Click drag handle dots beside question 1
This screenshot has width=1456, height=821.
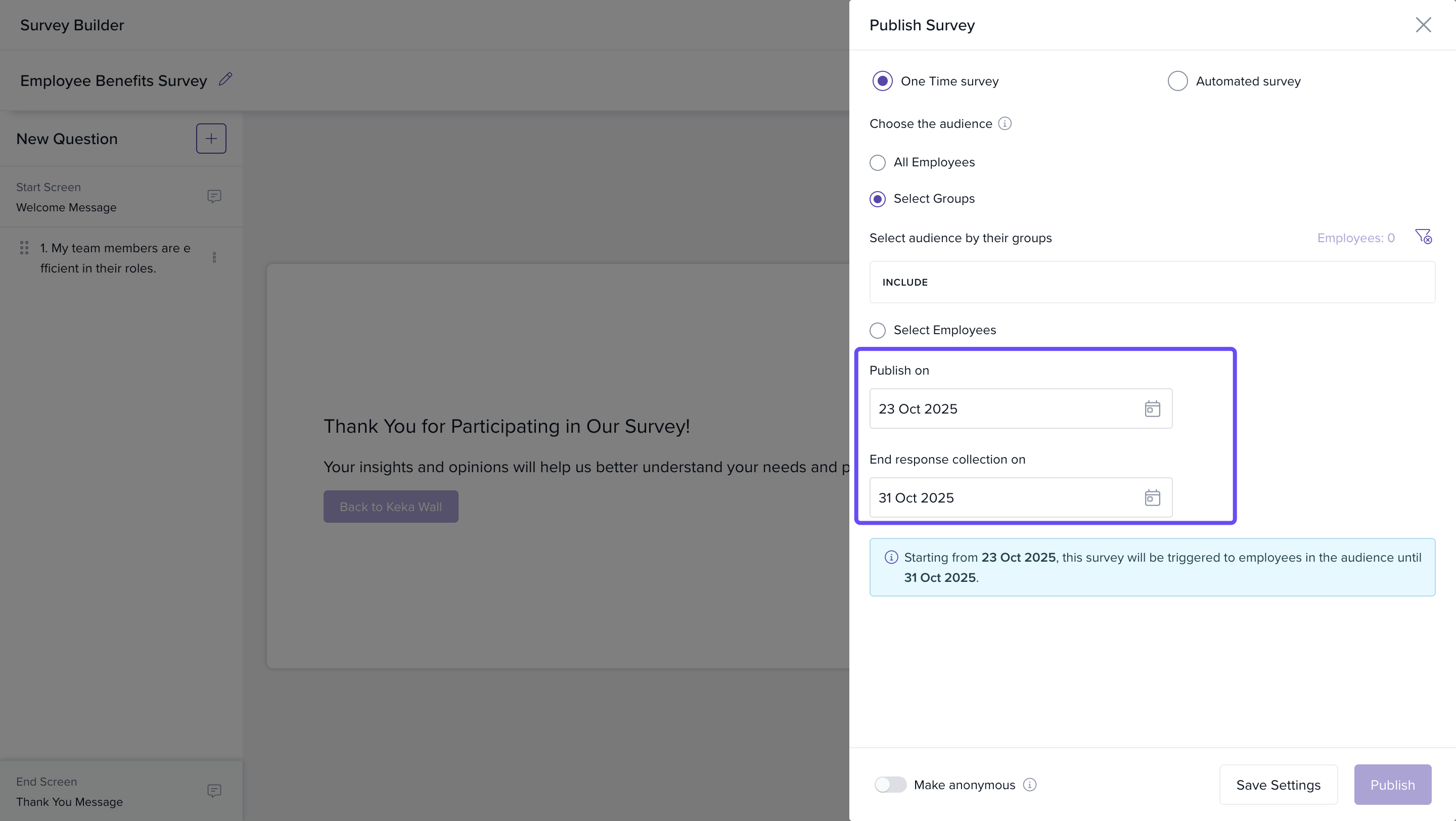pyautogui.click(x=24, y=248)
